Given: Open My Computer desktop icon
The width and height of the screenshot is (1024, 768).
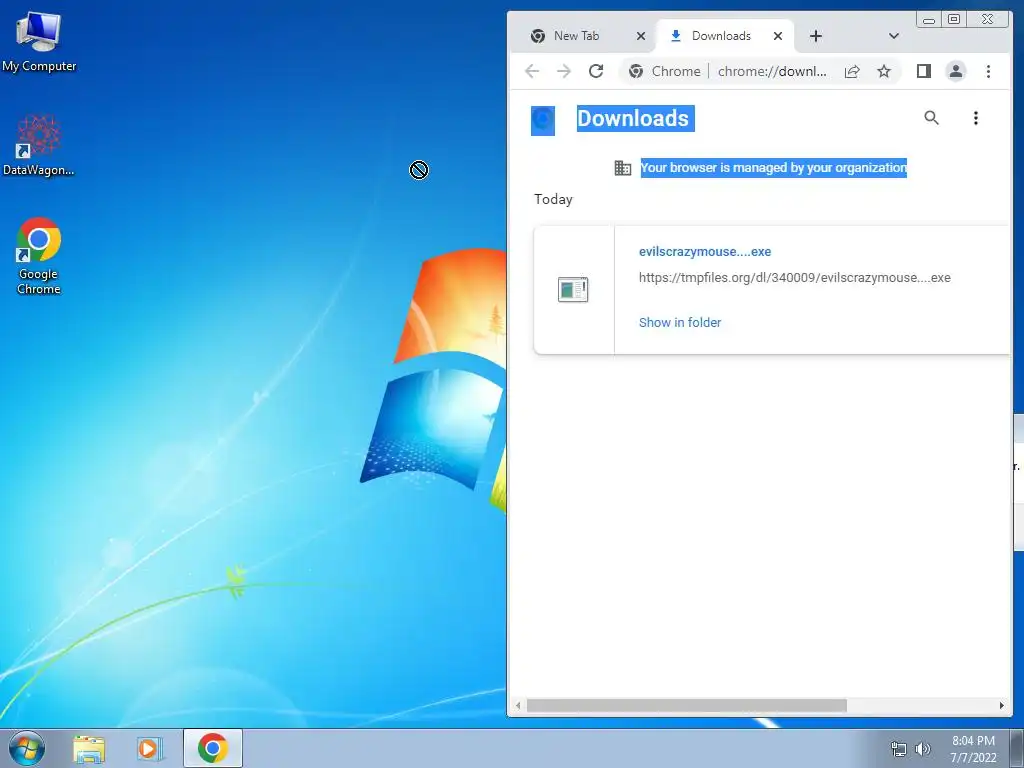Looking at the screenshot, I should (x=39, y=41).
